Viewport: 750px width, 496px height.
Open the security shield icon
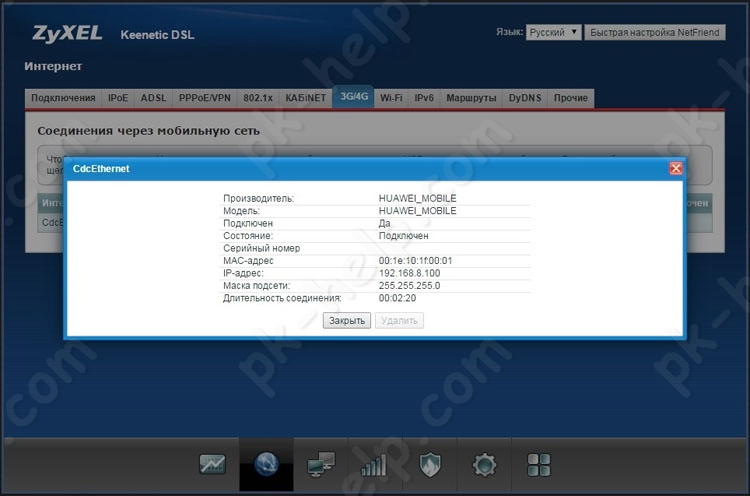[x=430, y=465]
